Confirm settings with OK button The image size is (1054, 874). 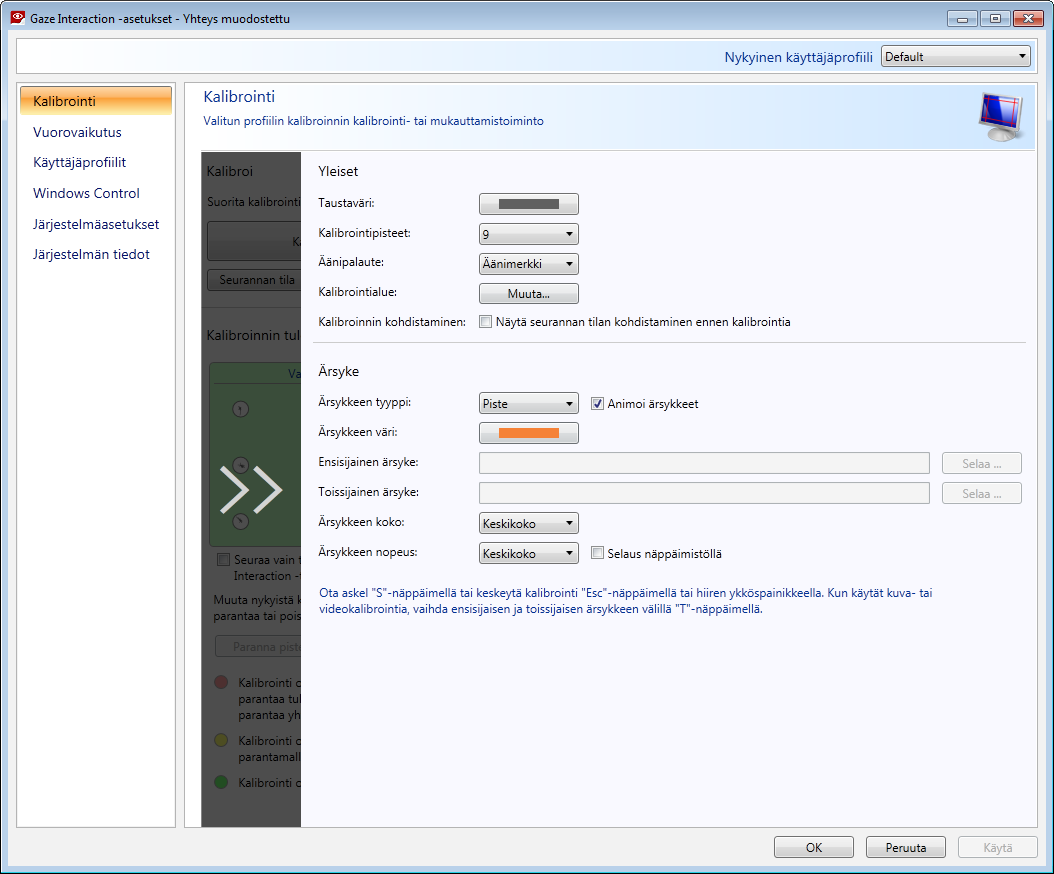[x=813, y=847]
